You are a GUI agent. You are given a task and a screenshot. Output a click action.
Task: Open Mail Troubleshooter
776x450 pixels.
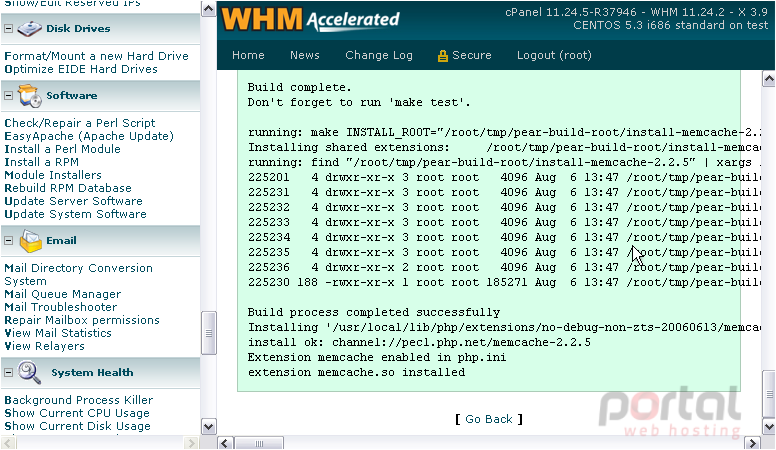point(60,307)
